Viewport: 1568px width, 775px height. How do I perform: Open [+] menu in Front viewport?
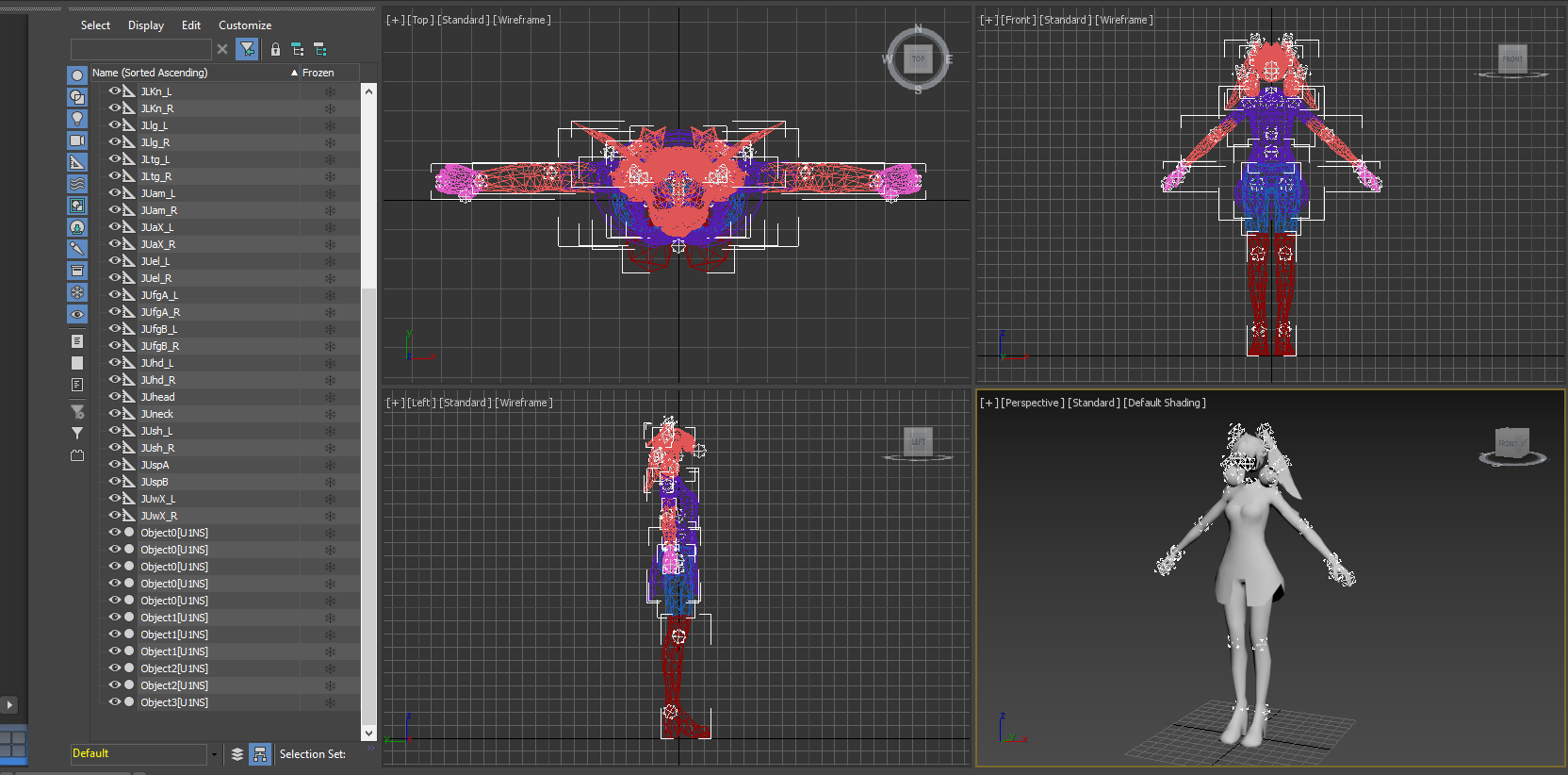tap(988, 20)
